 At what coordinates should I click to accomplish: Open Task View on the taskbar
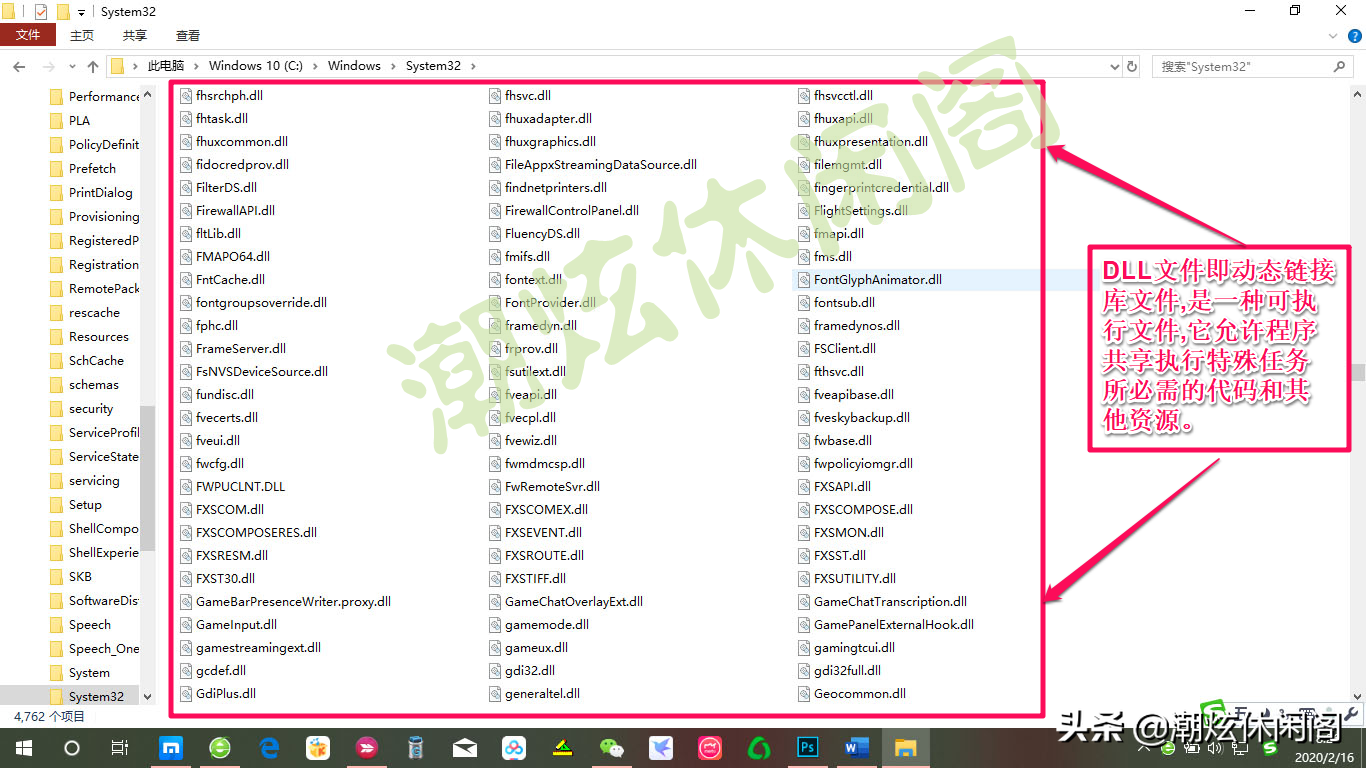119,747
